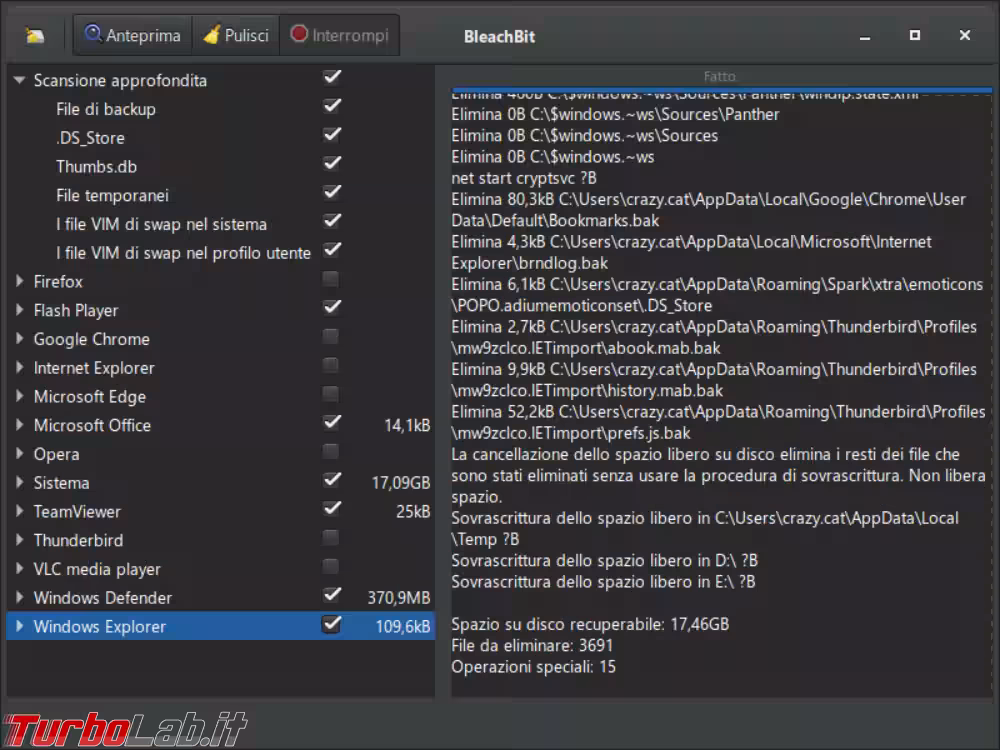Uncheck the TeamViewer checkbox
1000x750 pixels.
(332, 508)
